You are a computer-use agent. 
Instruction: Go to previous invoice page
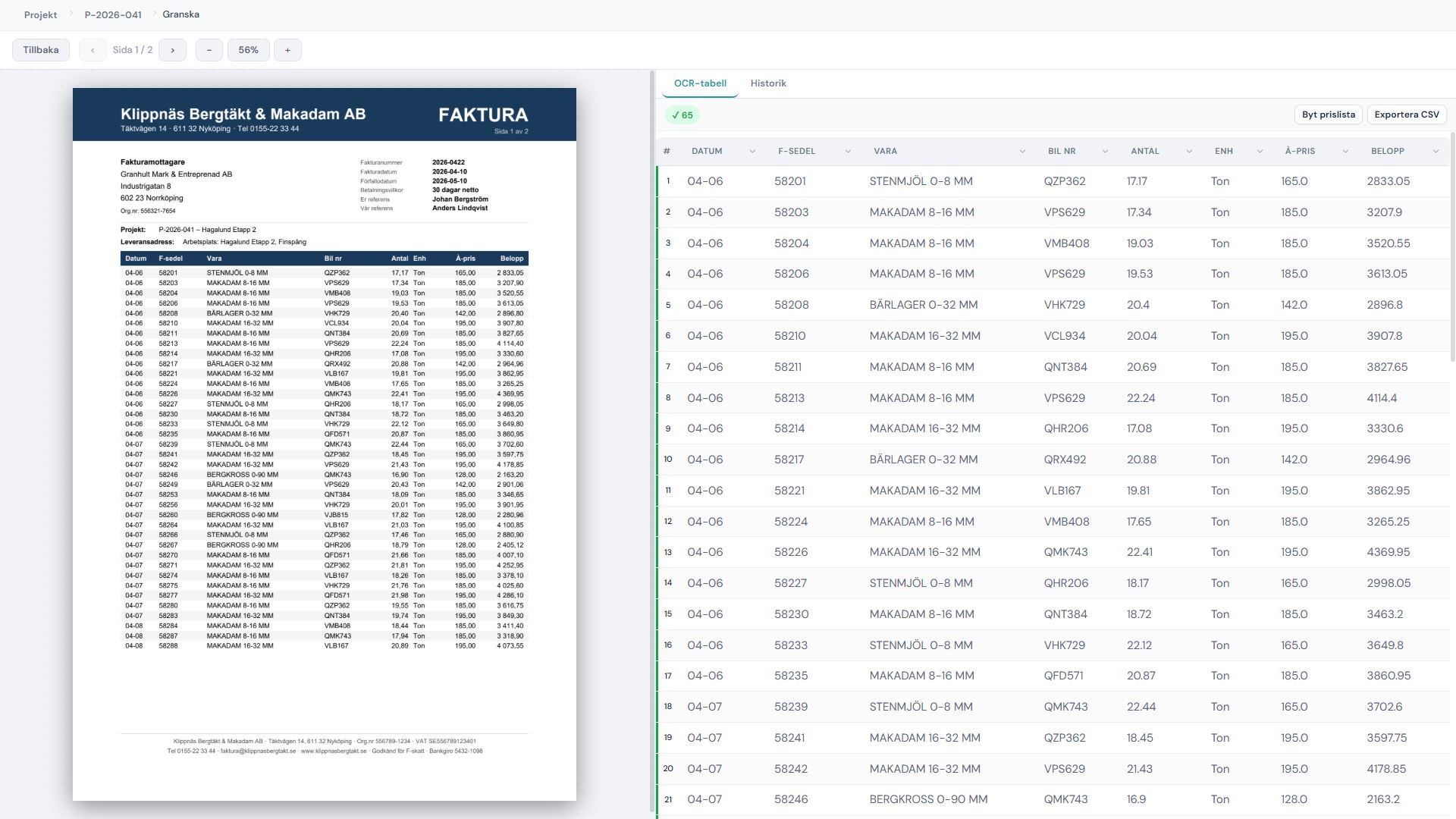[93, 50]
